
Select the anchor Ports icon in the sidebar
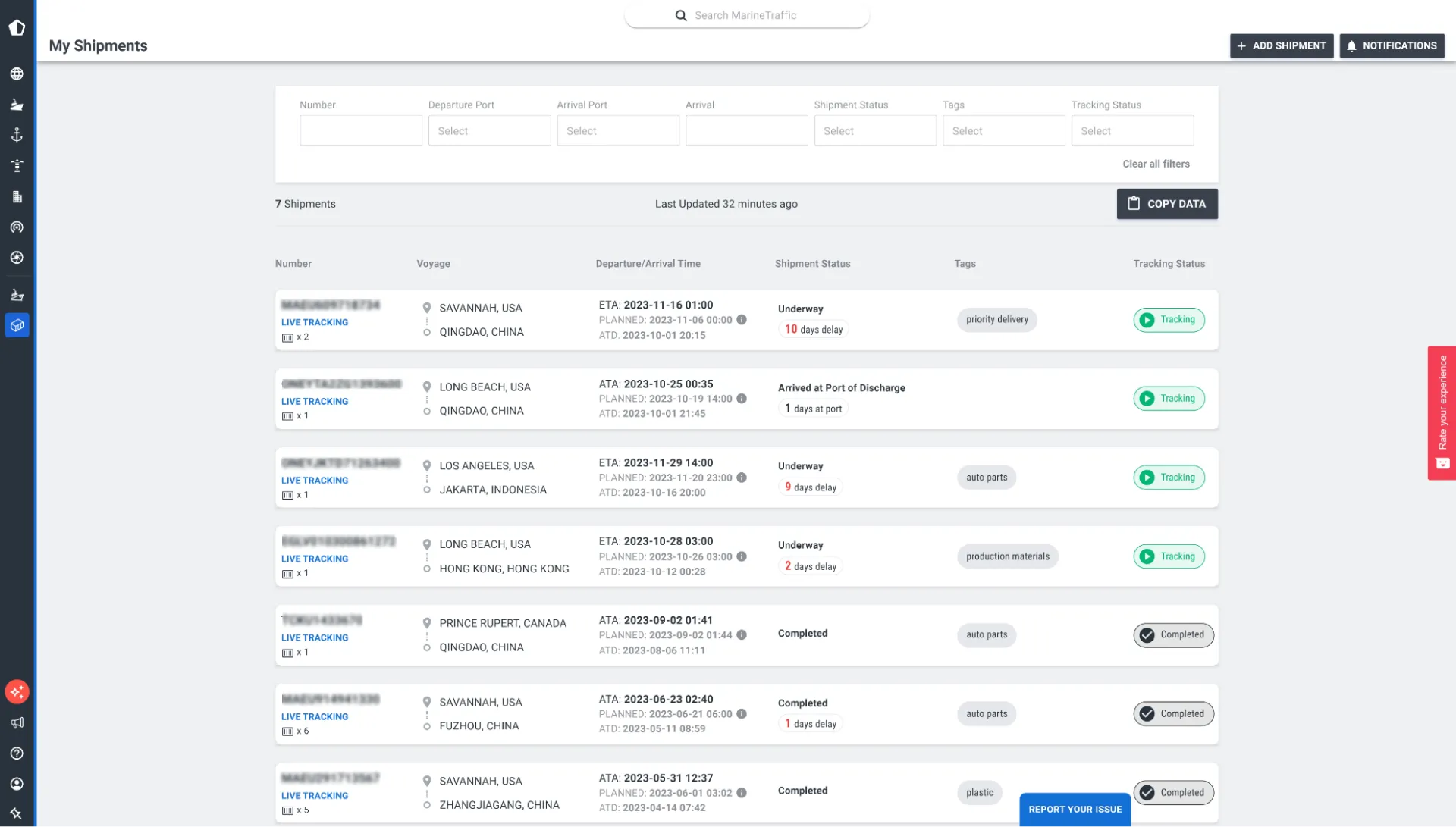[x=17, y=135]
